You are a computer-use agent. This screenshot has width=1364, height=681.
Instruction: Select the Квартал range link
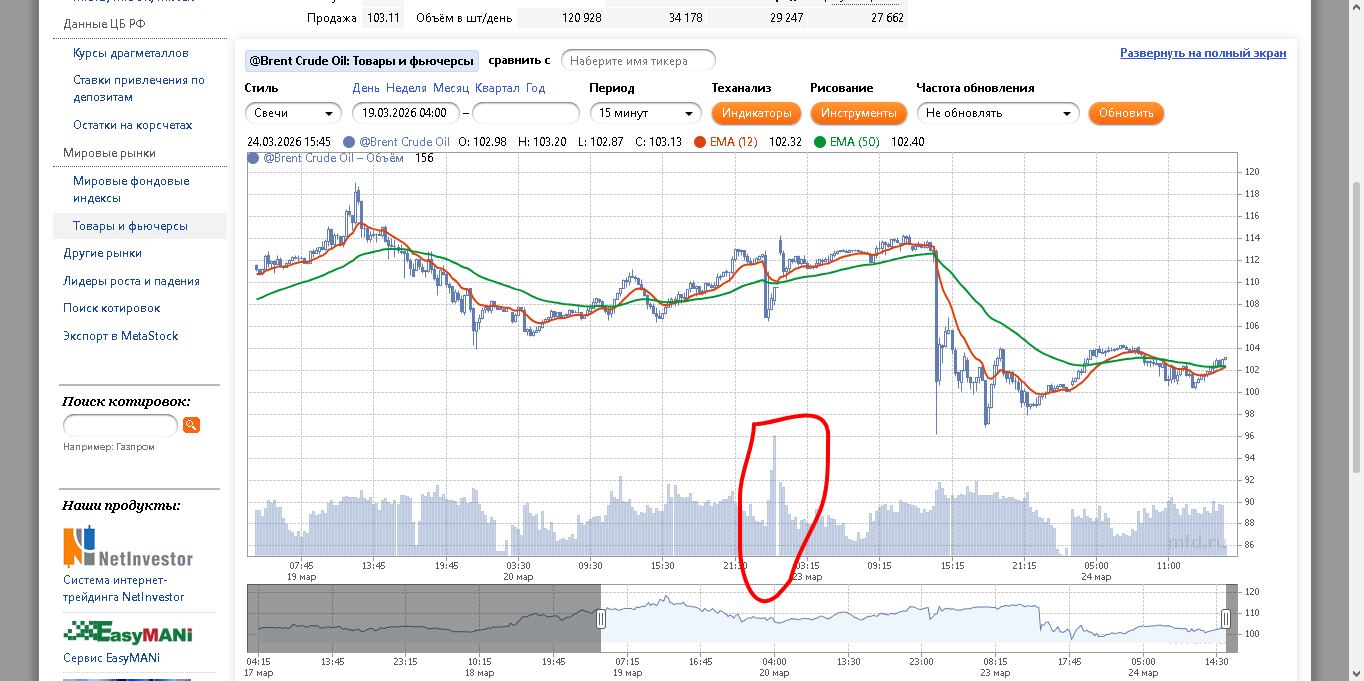point(497,88)
